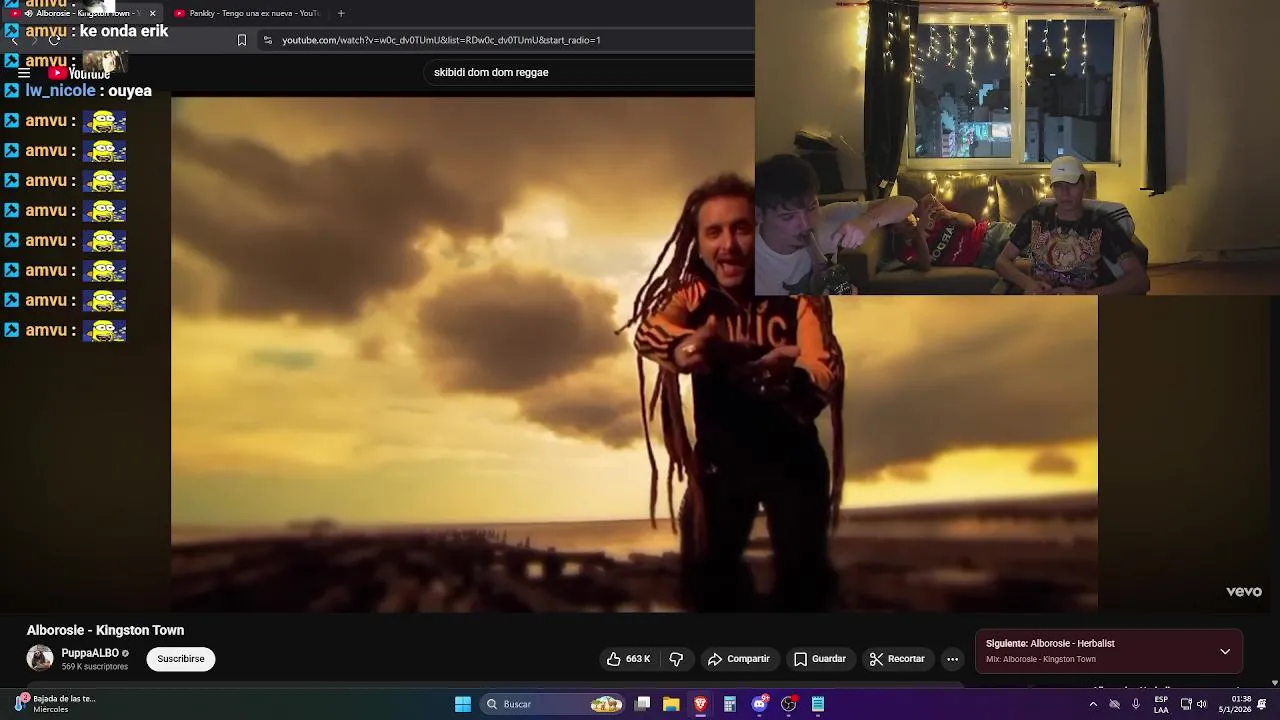Click the video title Alborosie - Kingston Town

click(105, 630)
